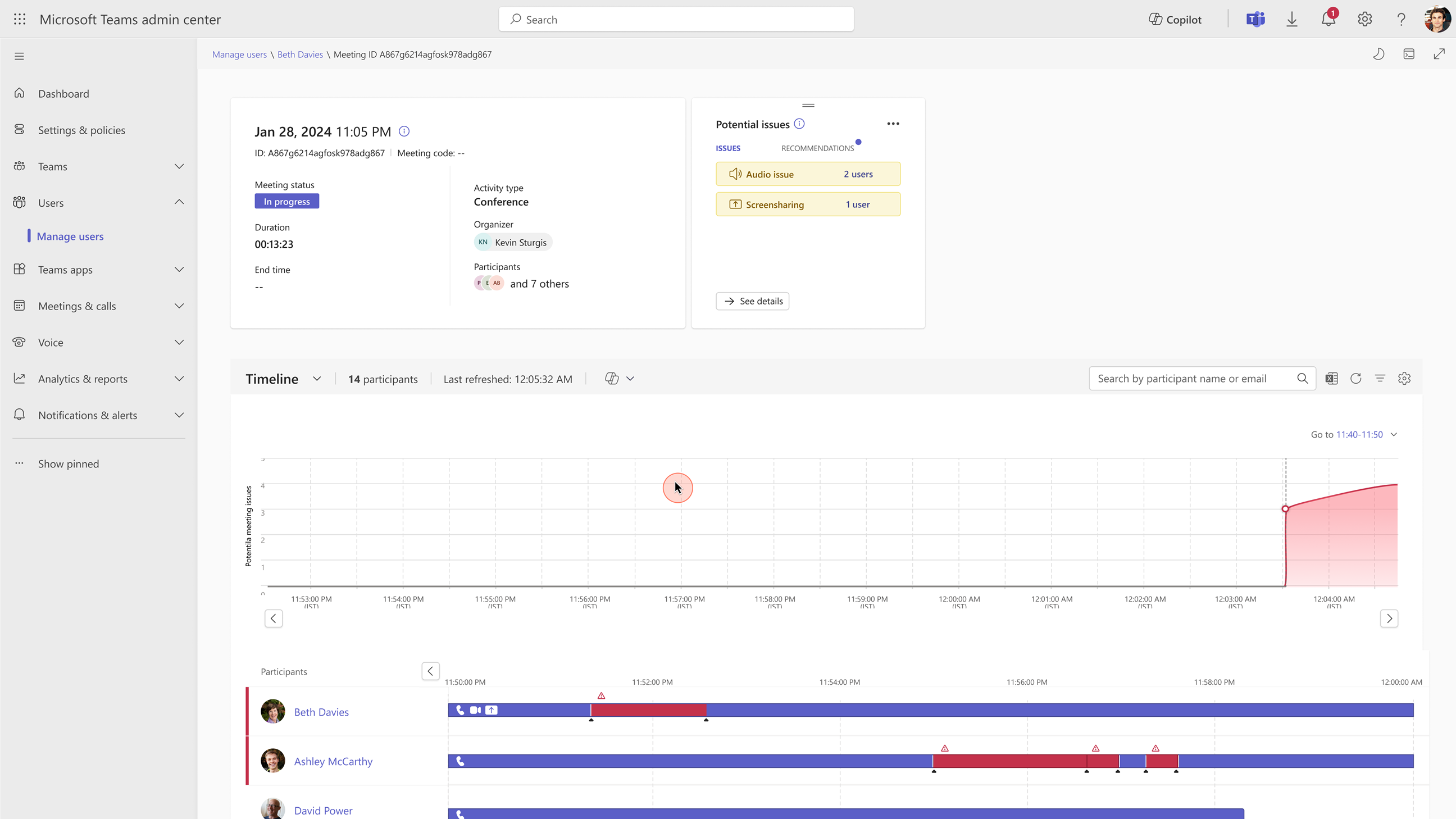Viewport: 1456px width, 819px height.
Task: Click See details button
Action: click(752, 301)
